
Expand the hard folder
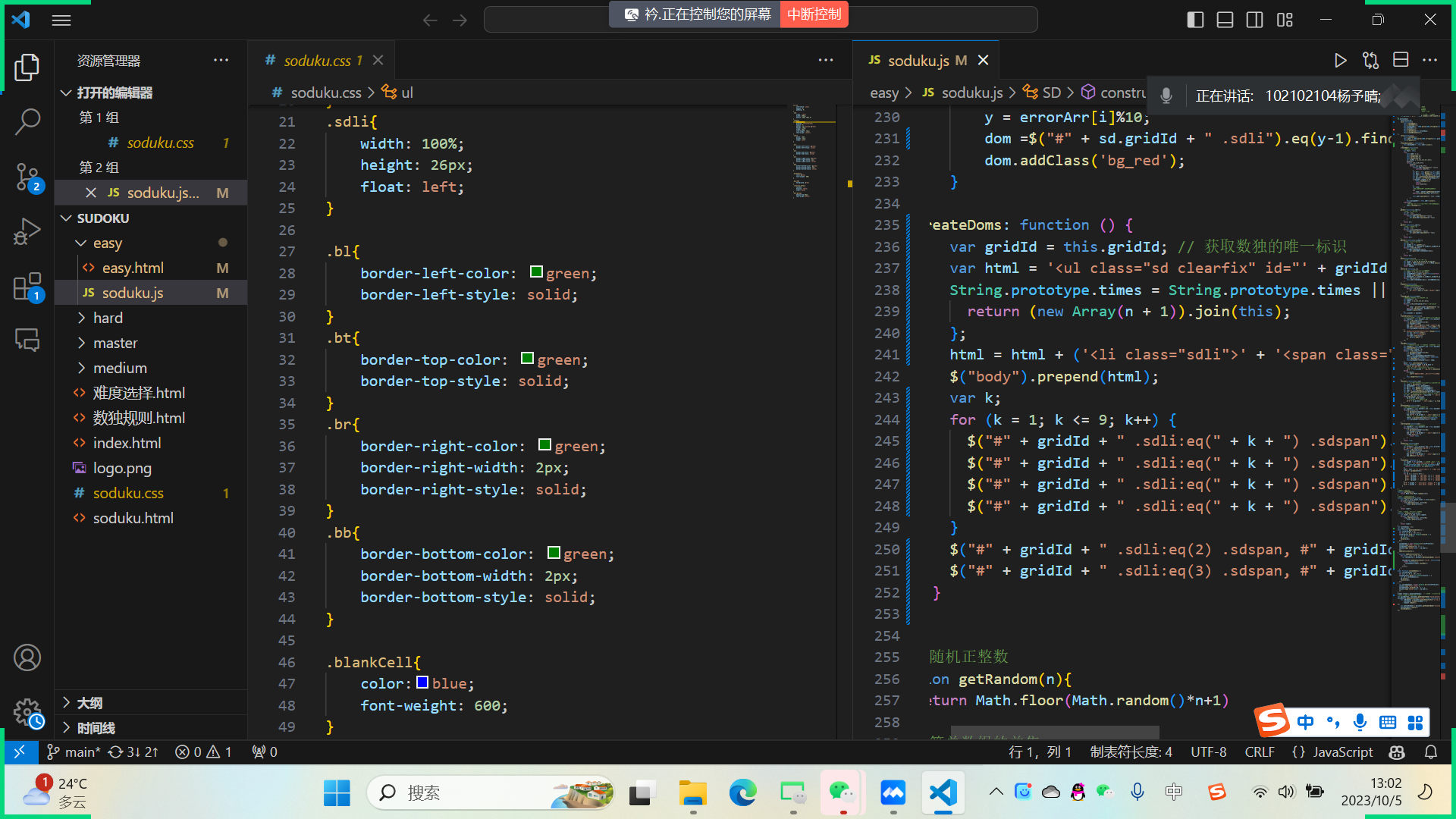[108, 318]
